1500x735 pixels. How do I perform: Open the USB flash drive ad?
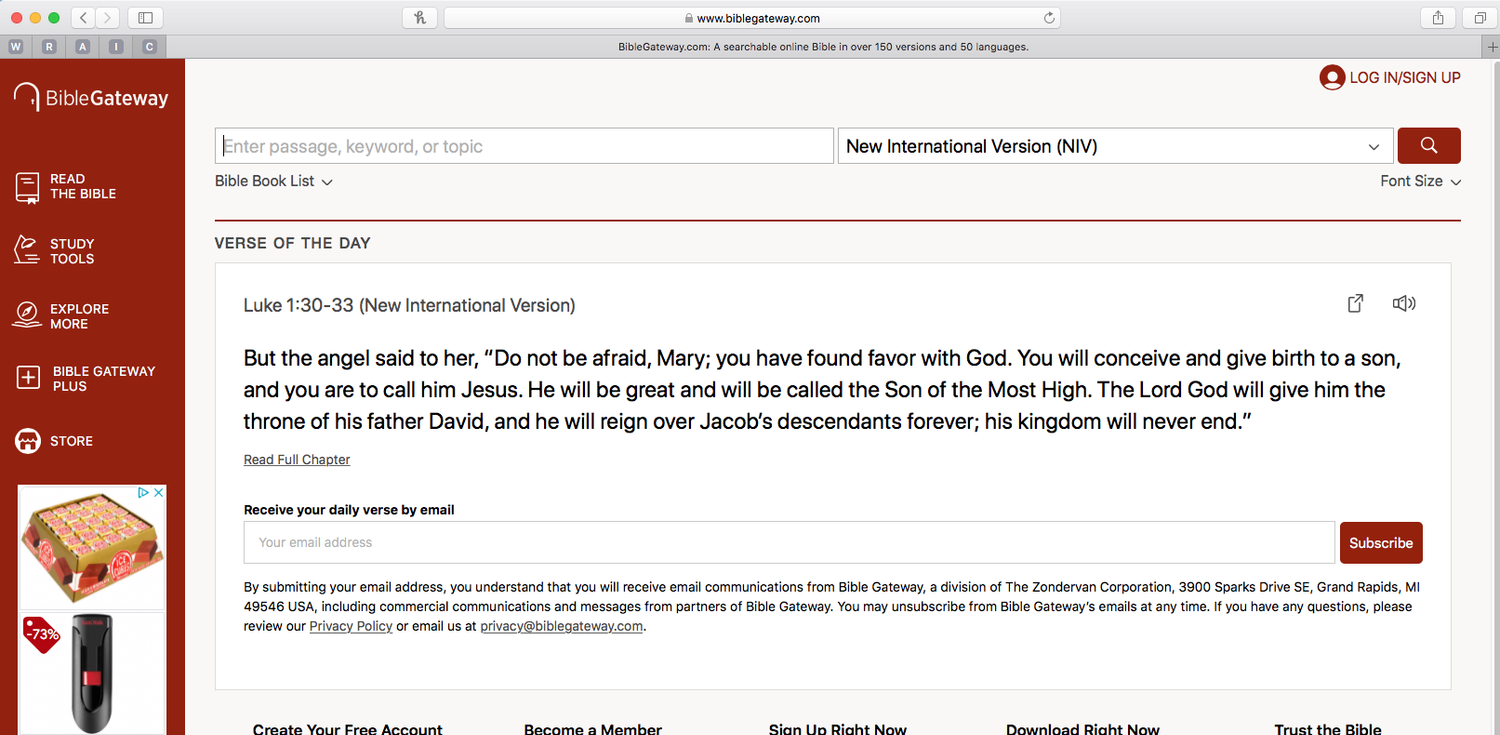(x=92, y=673)
